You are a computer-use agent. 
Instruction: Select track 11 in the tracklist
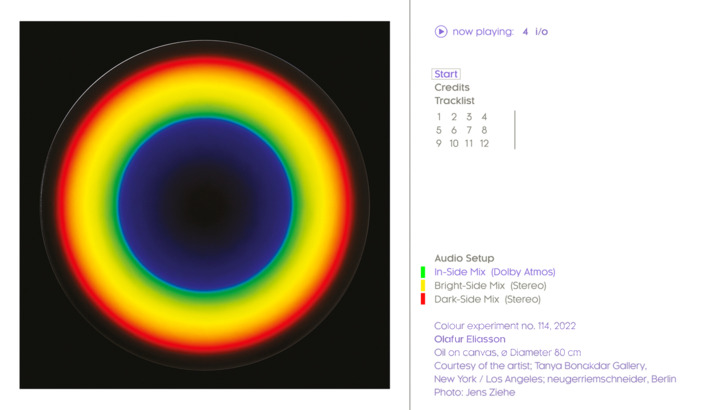pyautogui.click(x=469, y=143)
